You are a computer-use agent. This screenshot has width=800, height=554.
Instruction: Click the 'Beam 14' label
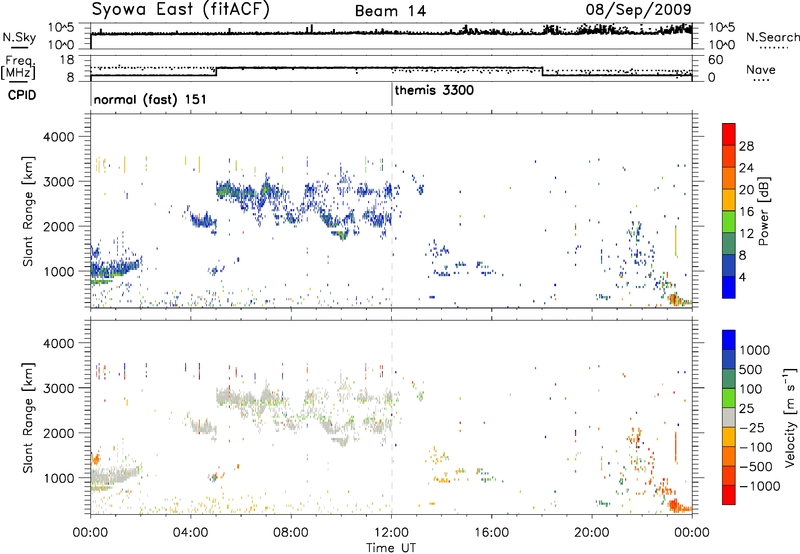coord(390,11)
